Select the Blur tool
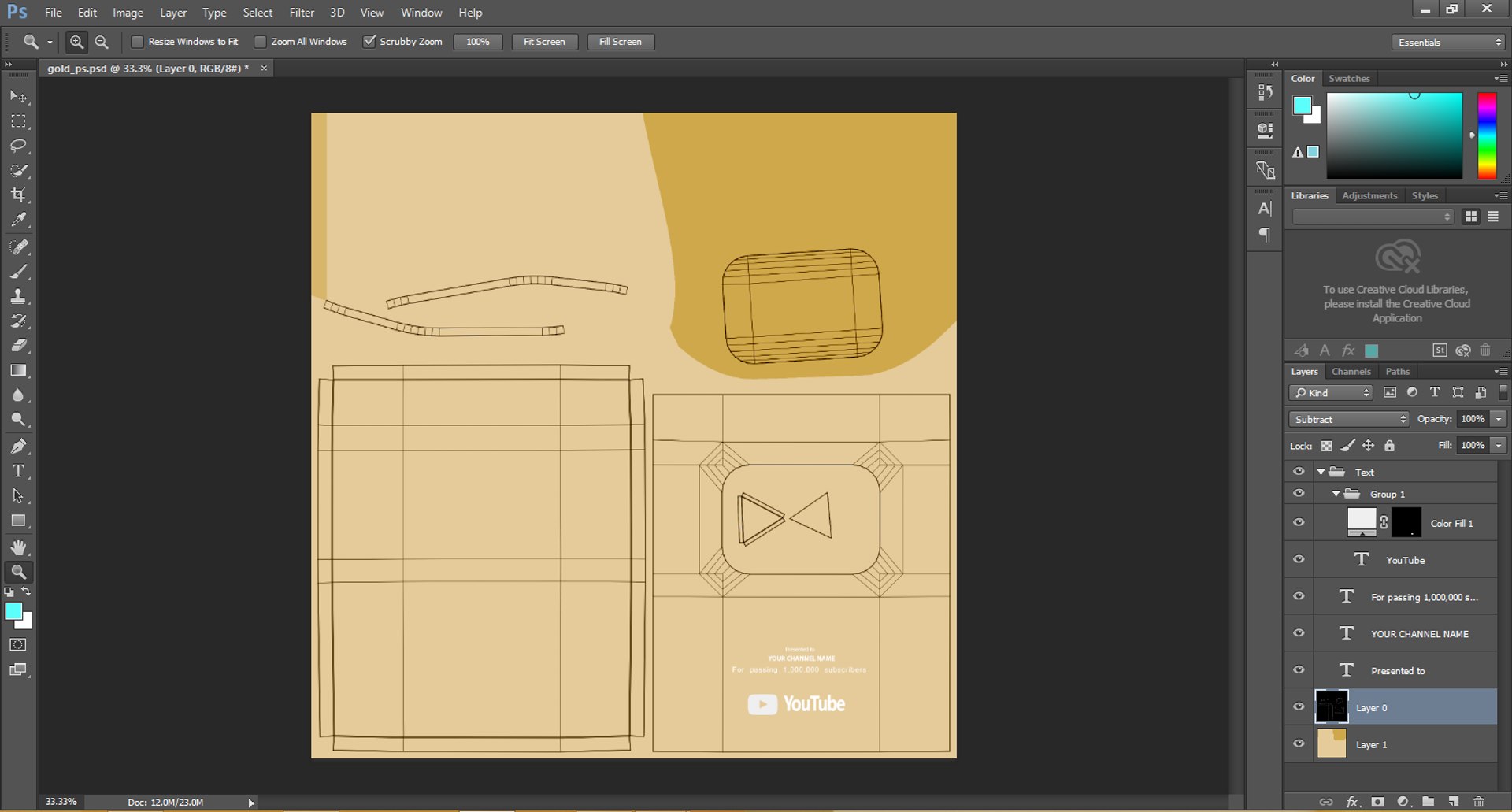 (x=18, y=395)
